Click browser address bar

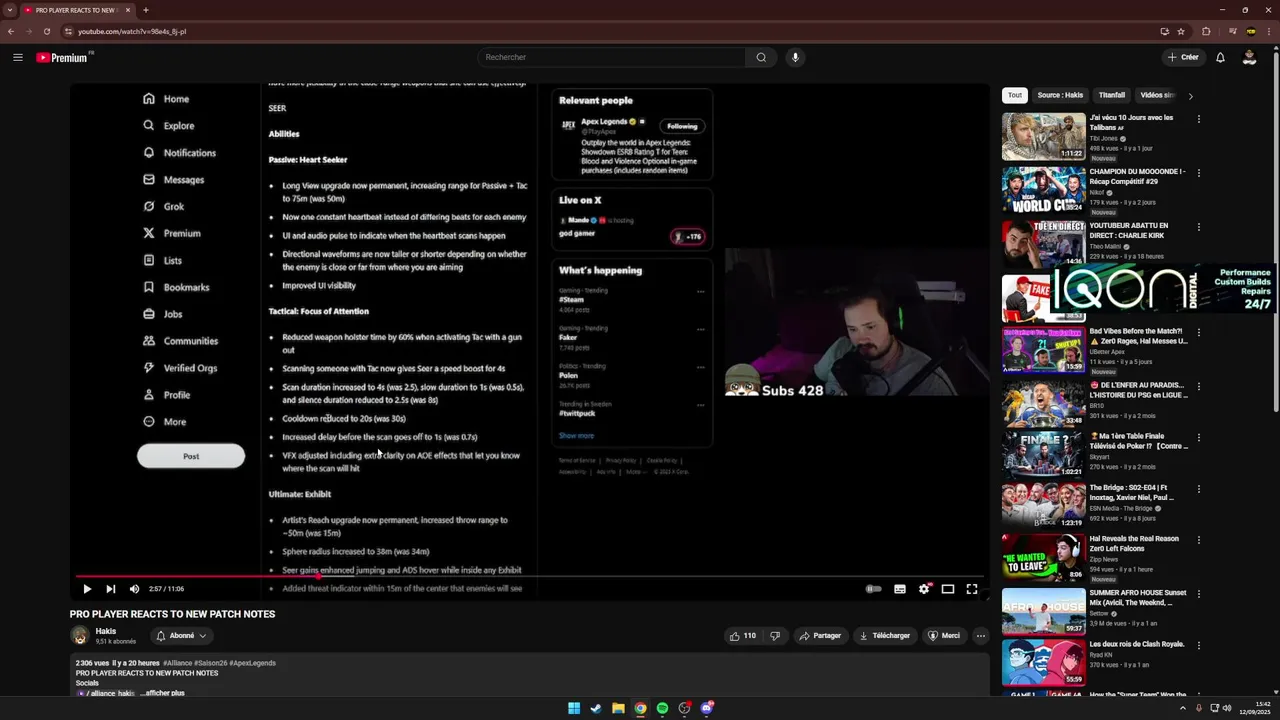[600, 31]
